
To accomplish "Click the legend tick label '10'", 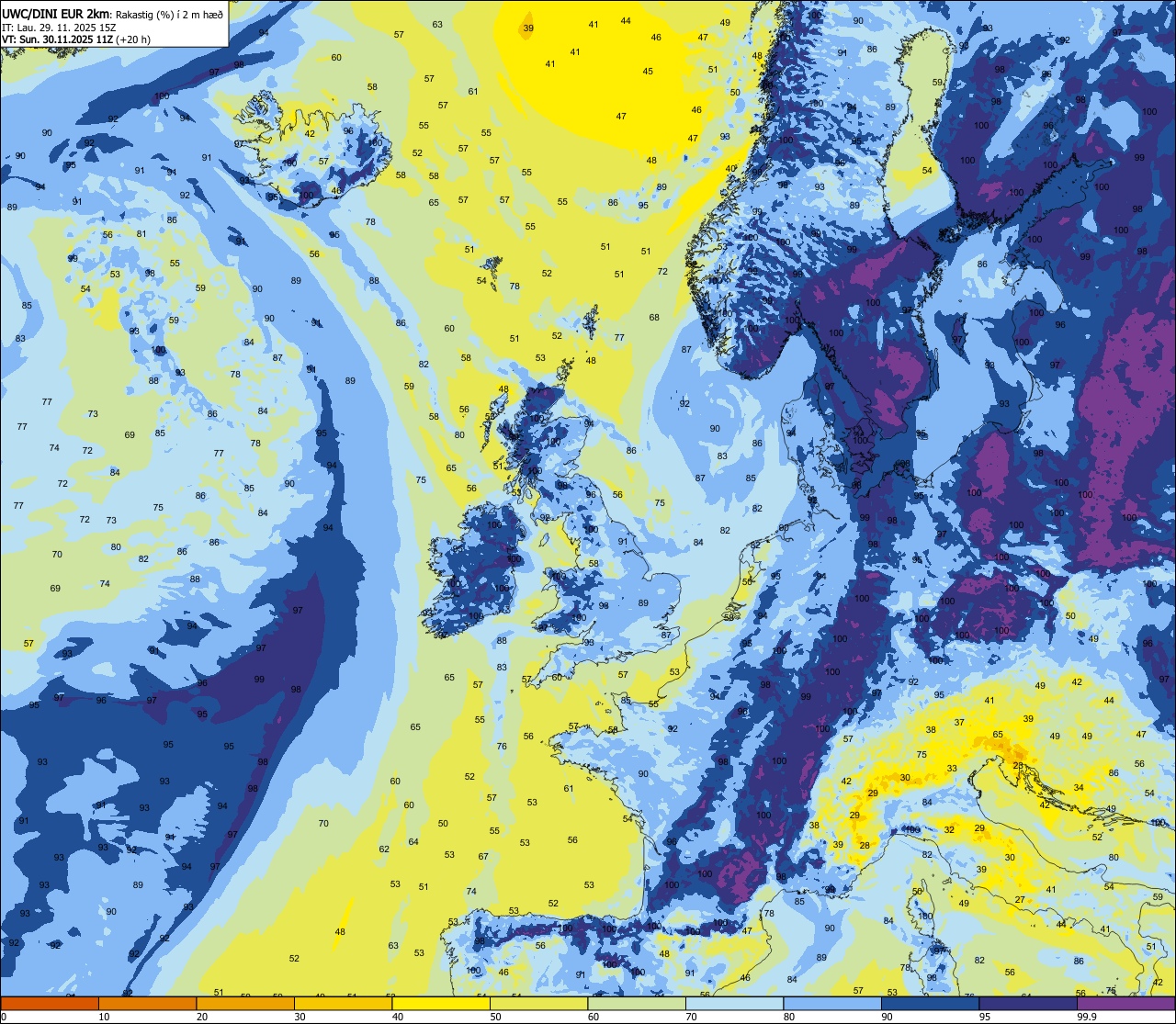I will click(x=104, y=1017).
